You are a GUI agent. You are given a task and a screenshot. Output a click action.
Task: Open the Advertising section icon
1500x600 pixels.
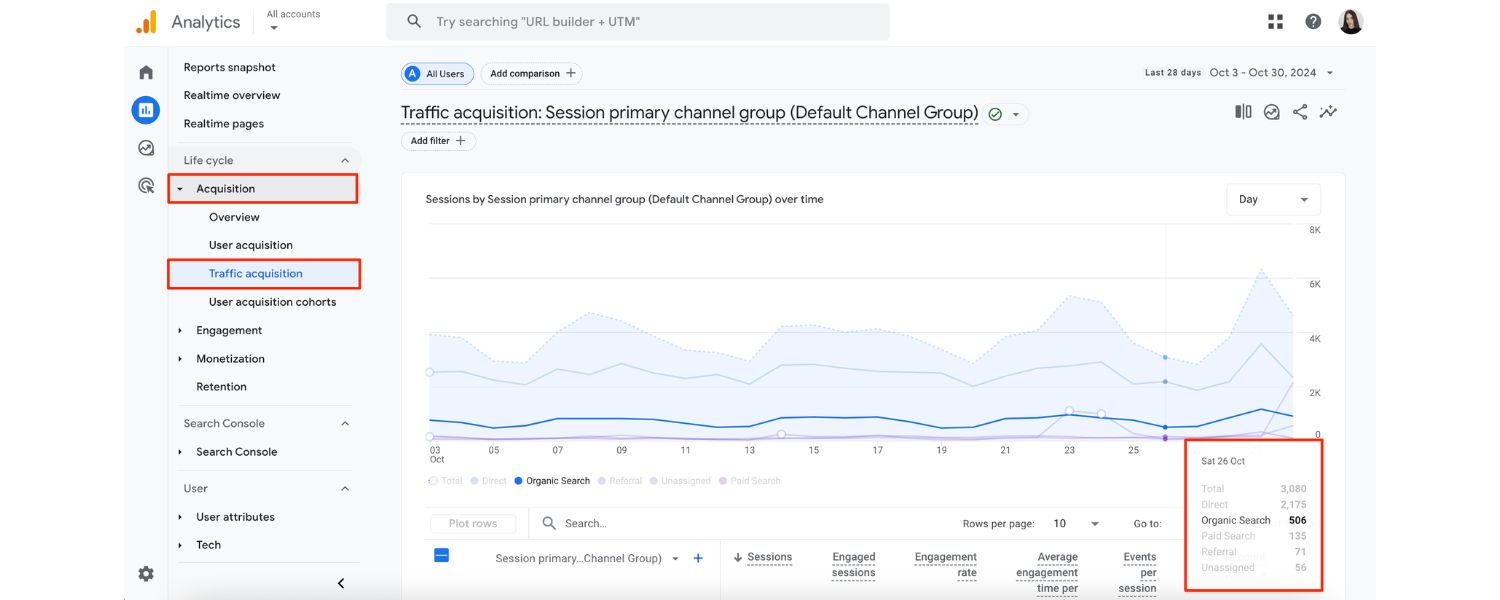tap(145, 185)
